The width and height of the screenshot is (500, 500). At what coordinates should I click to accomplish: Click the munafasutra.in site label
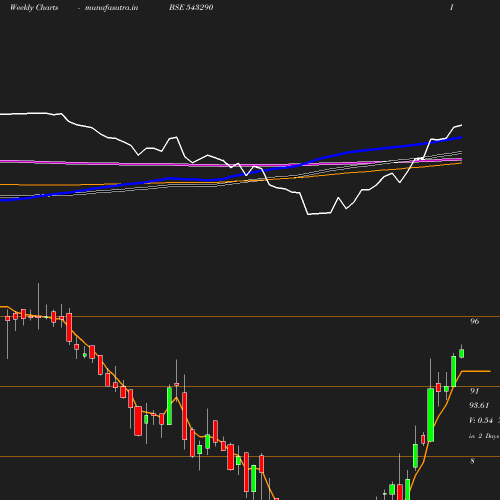[111, 7]
